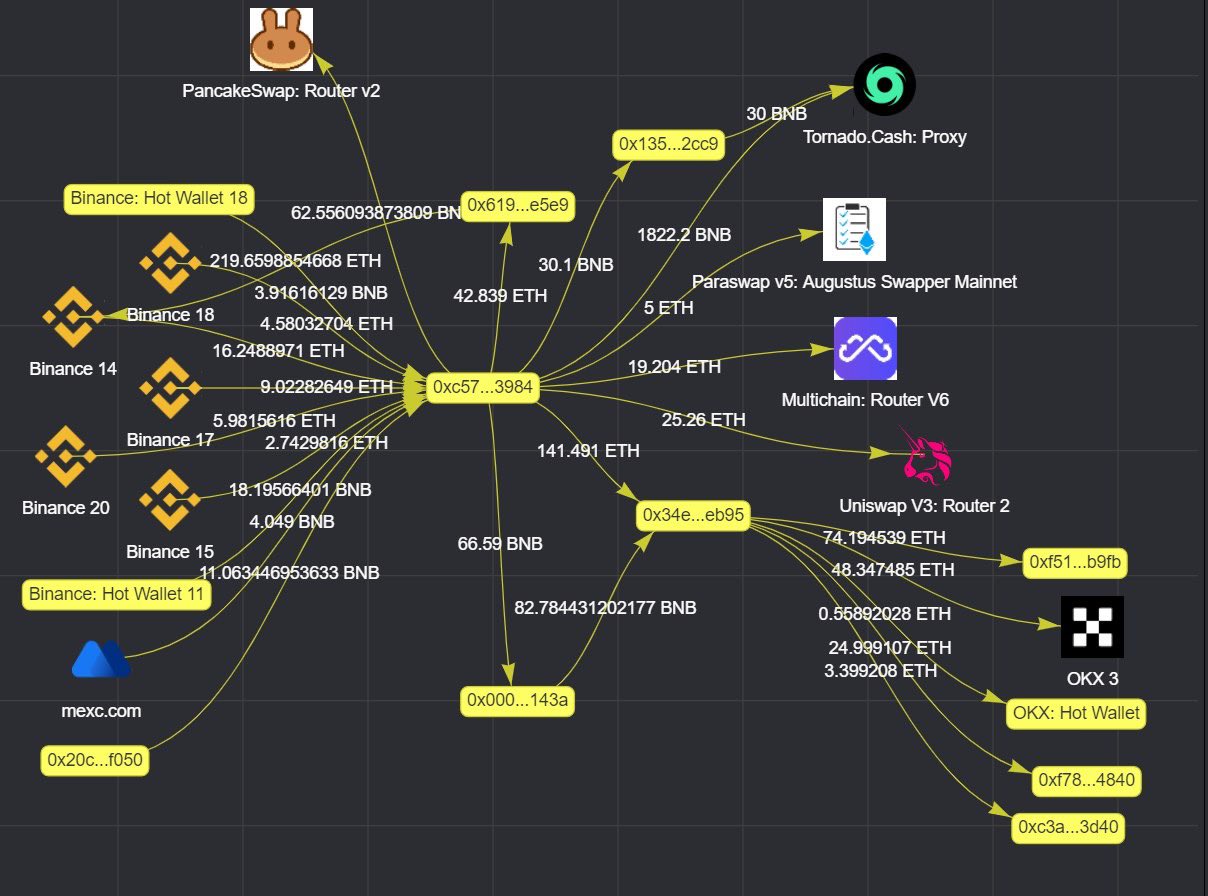
Task: Select the 62.556093873809 BNB label
Action: (x=375, y=213)
